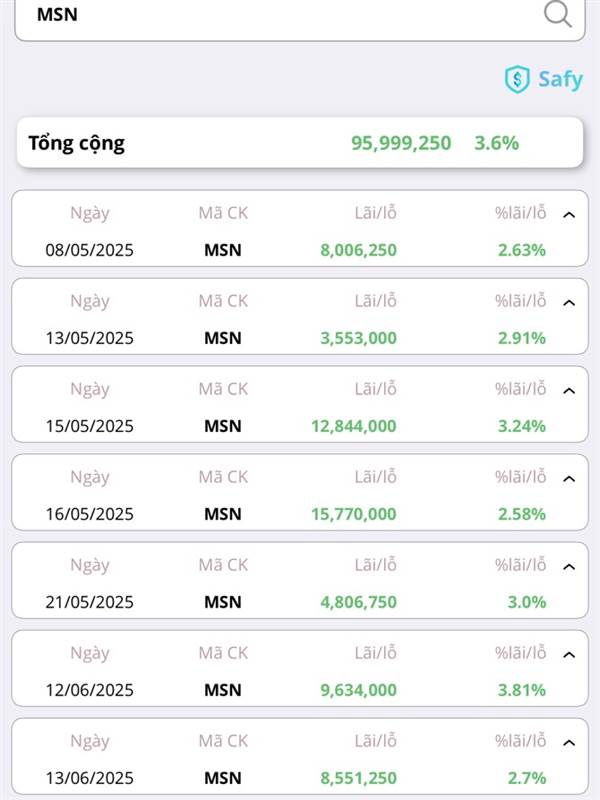Select the 21/05/2025 date text
Image resolution: width=600 pixels, height=800 pixels.
(x=89, y=602)
